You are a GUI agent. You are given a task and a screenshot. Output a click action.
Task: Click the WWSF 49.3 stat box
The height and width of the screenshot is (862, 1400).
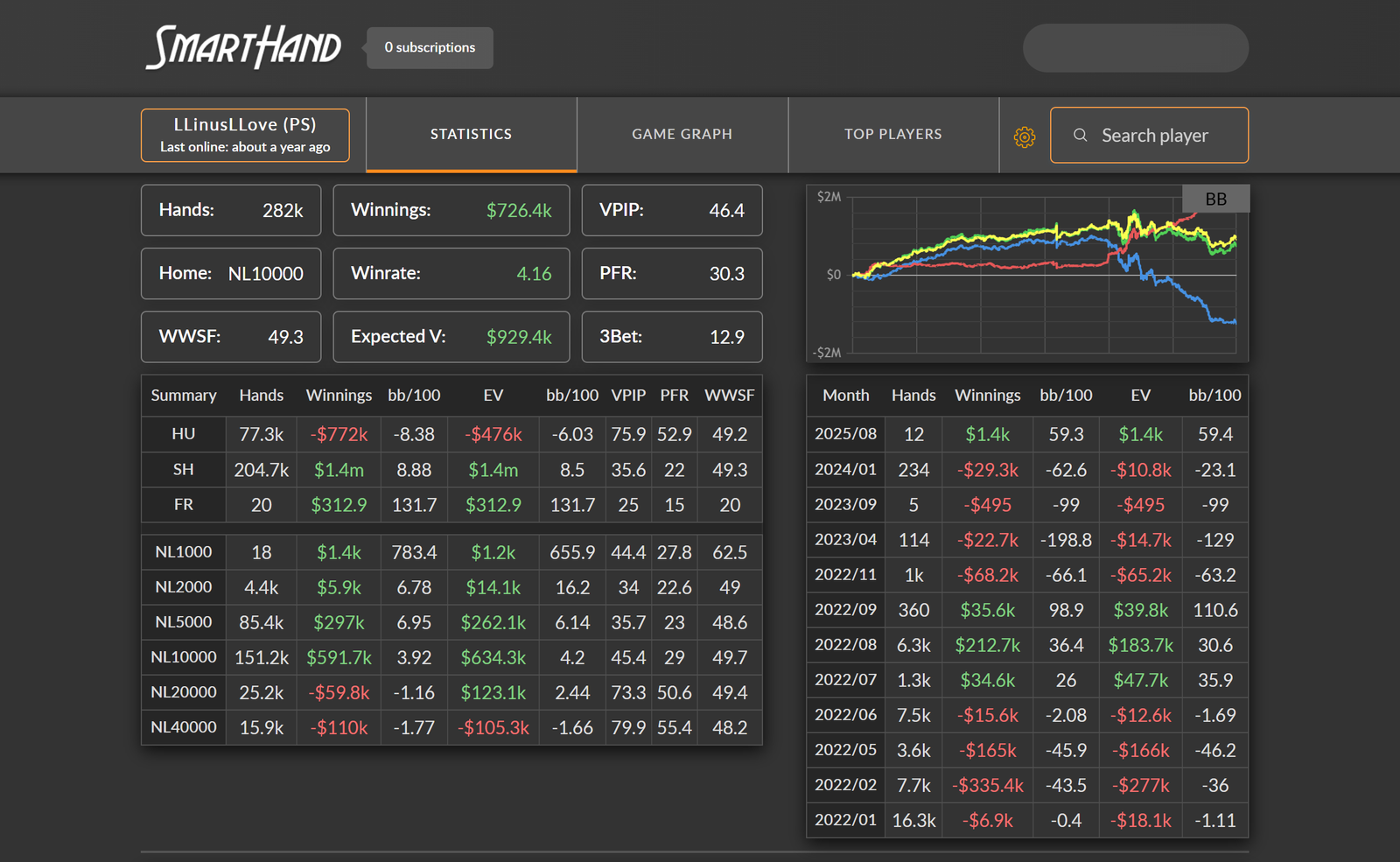[x=231, y=337]
